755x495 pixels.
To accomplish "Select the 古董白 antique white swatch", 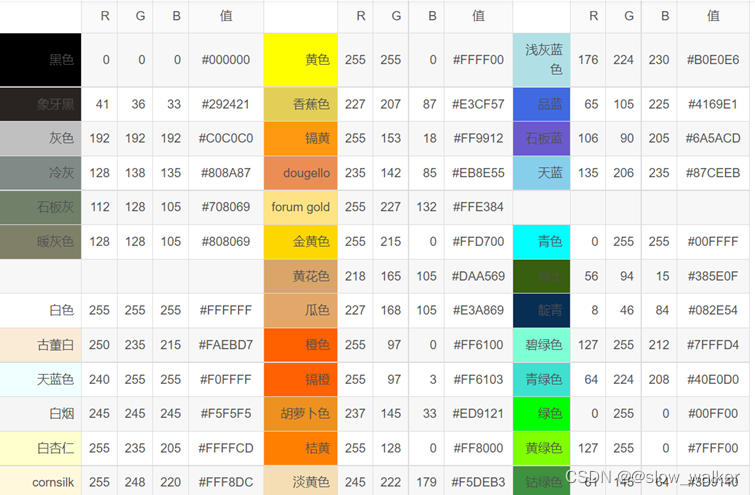I will (x=40, y=345).
